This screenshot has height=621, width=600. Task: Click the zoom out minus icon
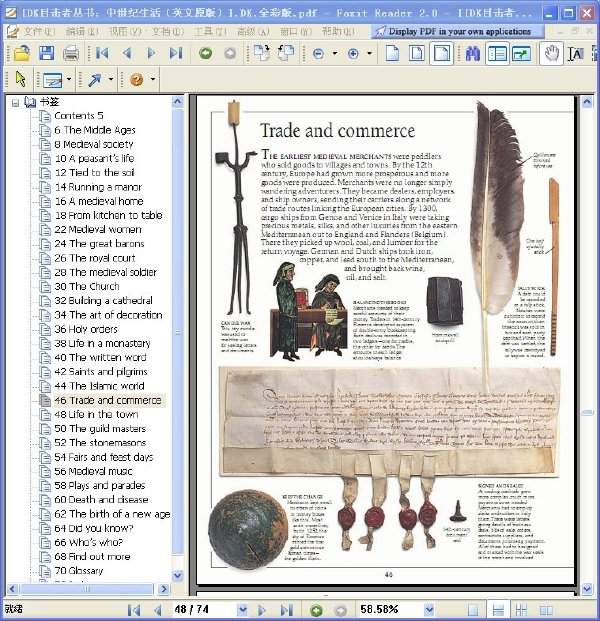(x=318, y=53)
